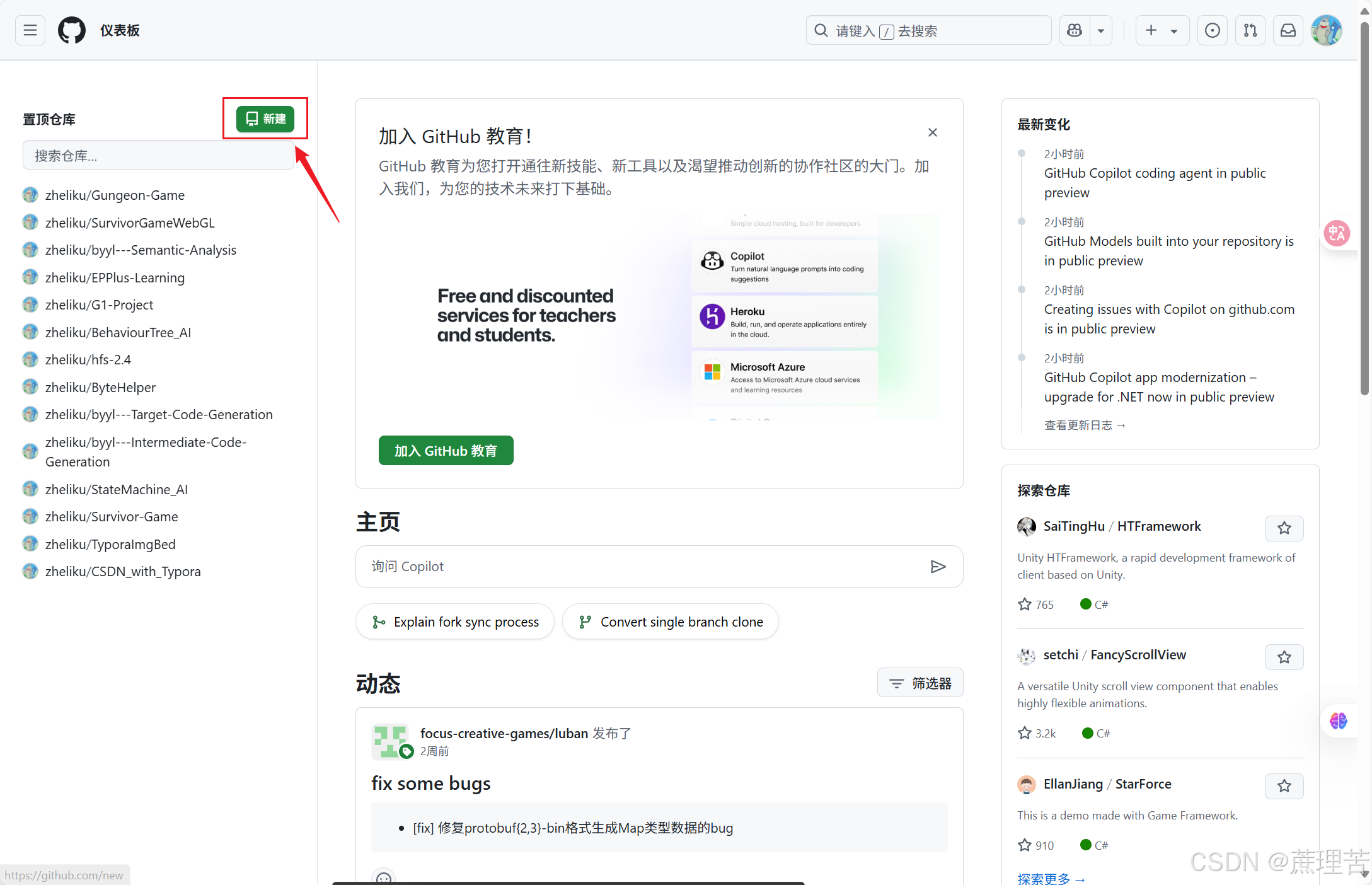
Task: Open the hamburger navigation menu
Action: (x=30, y=30)
